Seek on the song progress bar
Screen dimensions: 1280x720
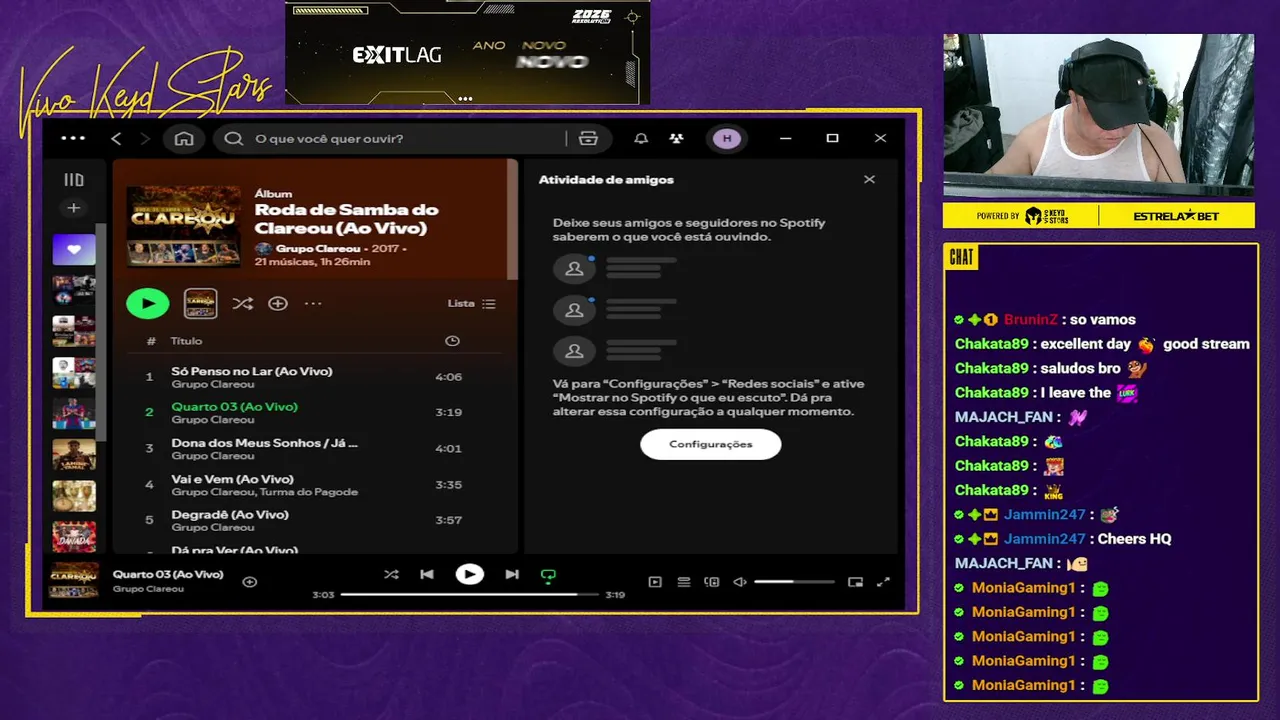coord(469,595)
